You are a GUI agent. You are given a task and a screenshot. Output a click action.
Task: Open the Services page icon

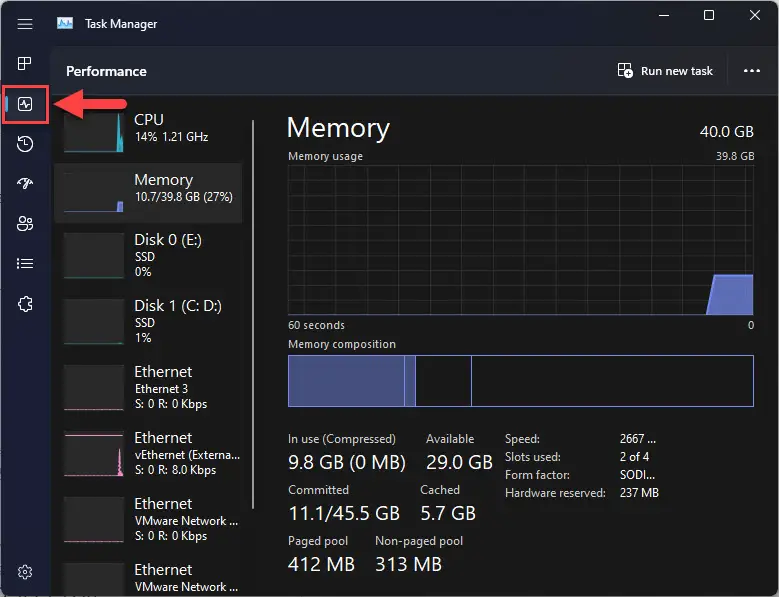(25, 303)
